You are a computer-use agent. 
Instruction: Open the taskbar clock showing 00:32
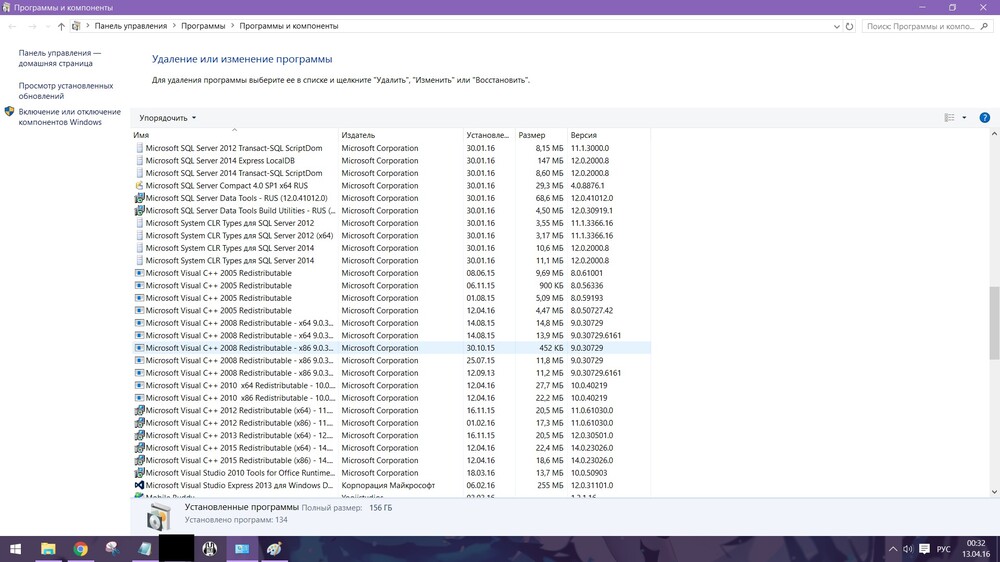point(976,549)
